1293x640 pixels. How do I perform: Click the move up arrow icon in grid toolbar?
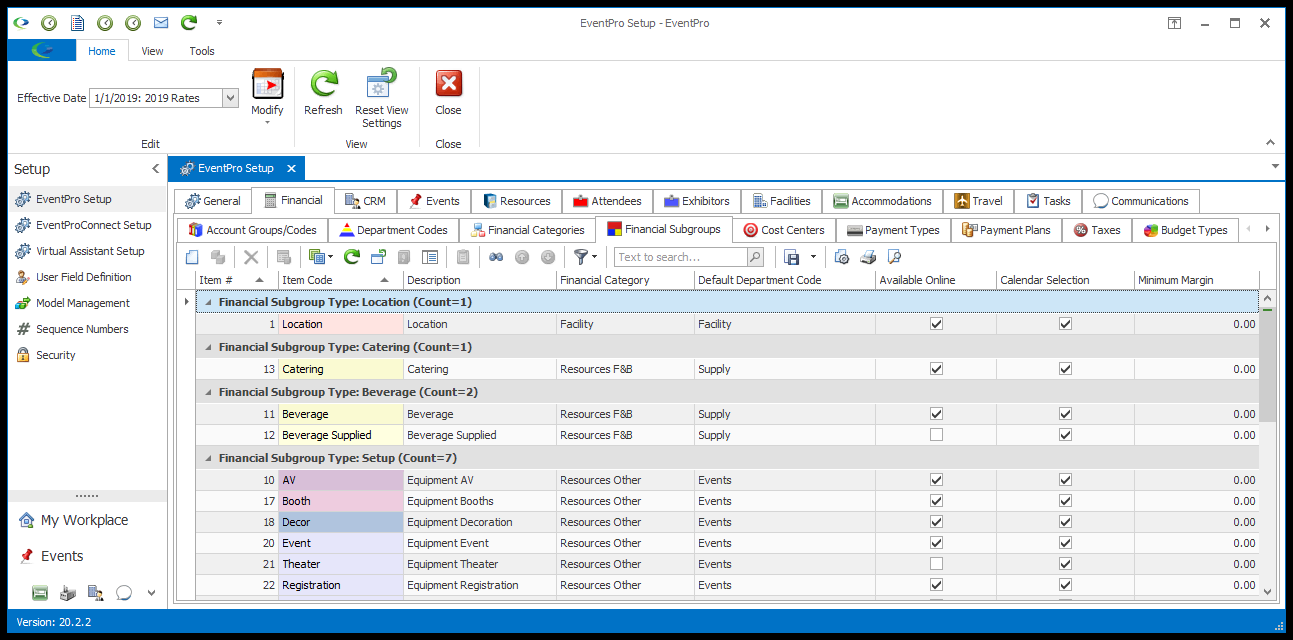pos(522,257)
